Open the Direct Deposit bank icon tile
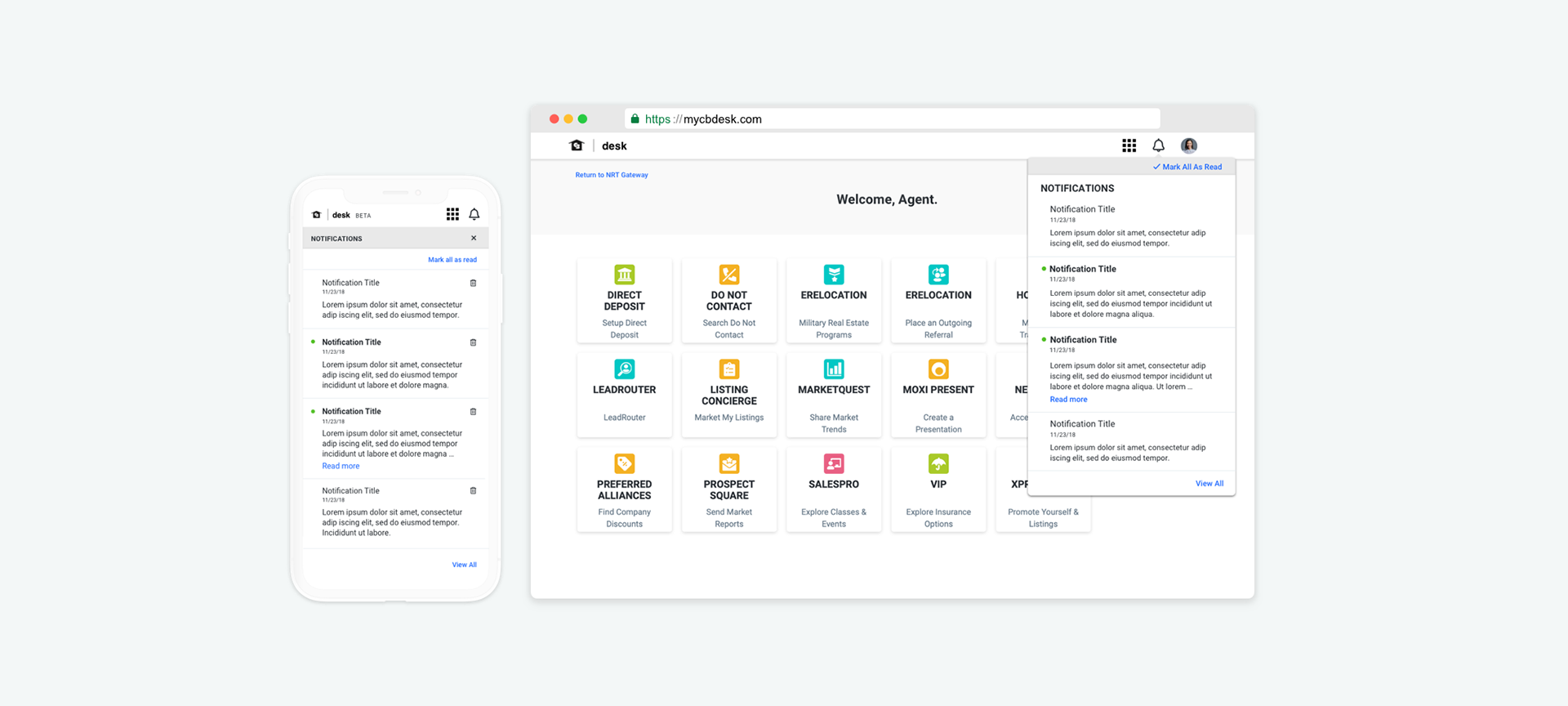Viewport: 1568px width, 706px height. point(624,275)
